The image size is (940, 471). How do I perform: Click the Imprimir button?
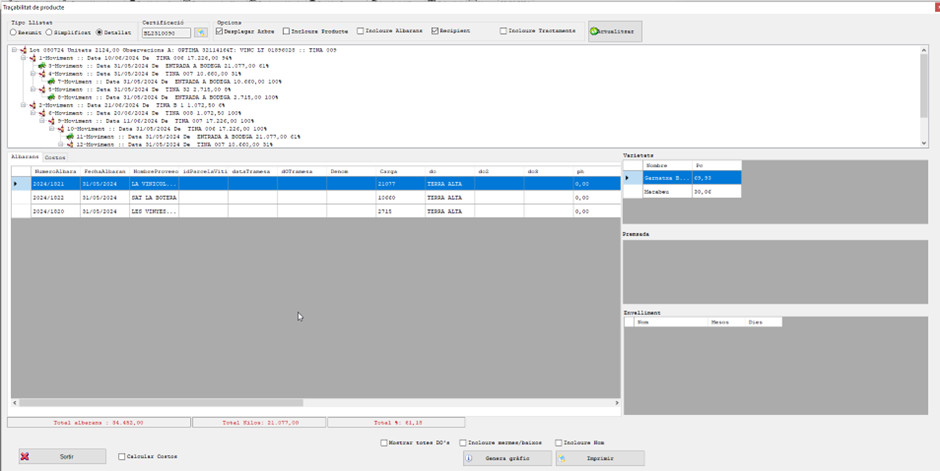(600, 458)
